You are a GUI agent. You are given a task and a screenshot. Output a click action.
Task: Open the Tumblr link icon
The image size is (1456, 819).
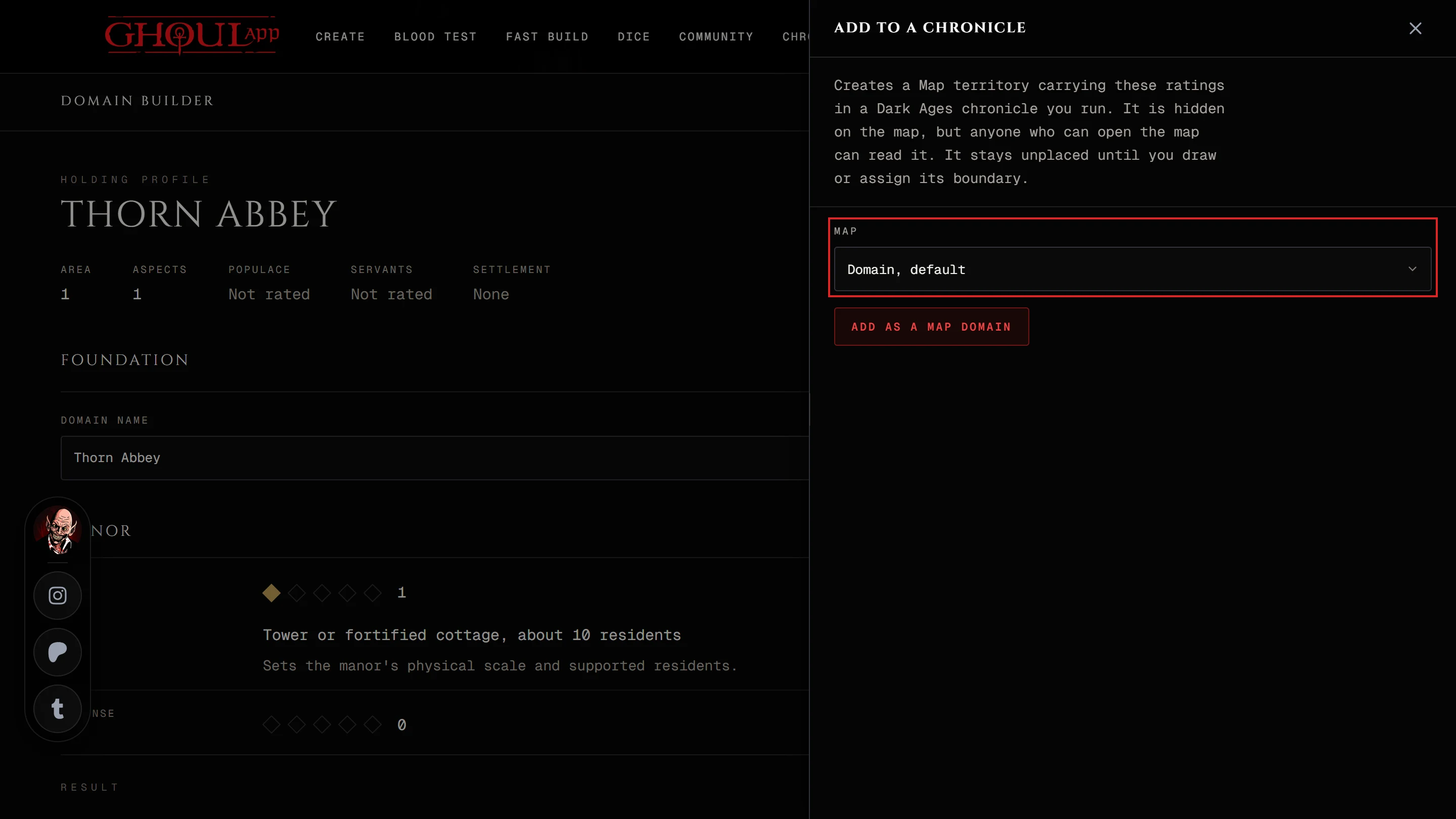coord(58,708)
